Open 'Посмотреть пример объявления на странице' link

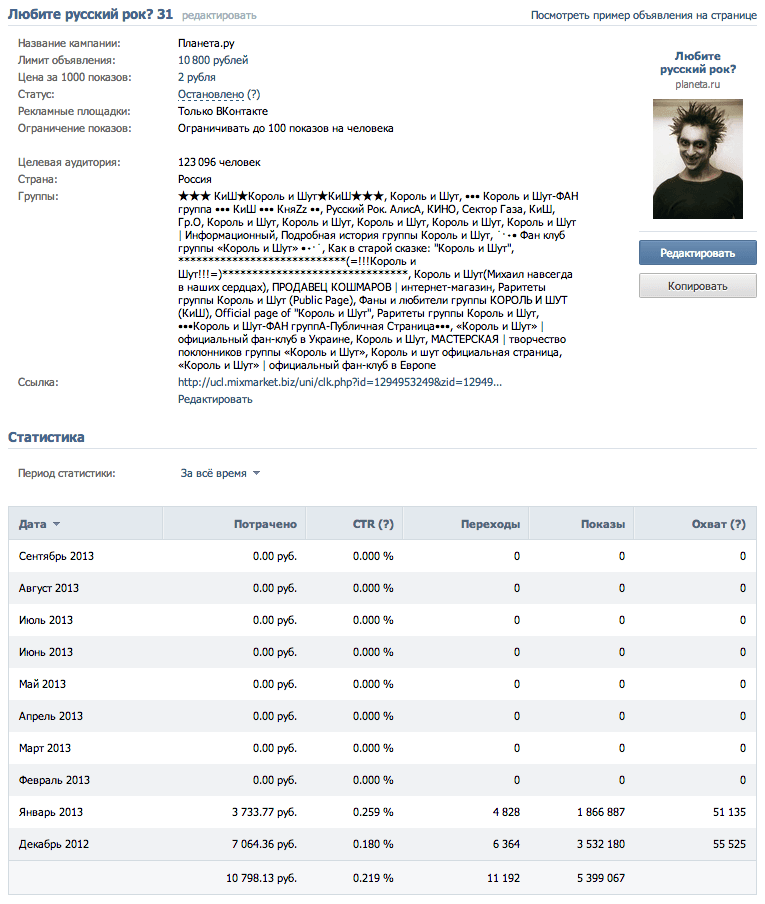click(x=643, y=16)
